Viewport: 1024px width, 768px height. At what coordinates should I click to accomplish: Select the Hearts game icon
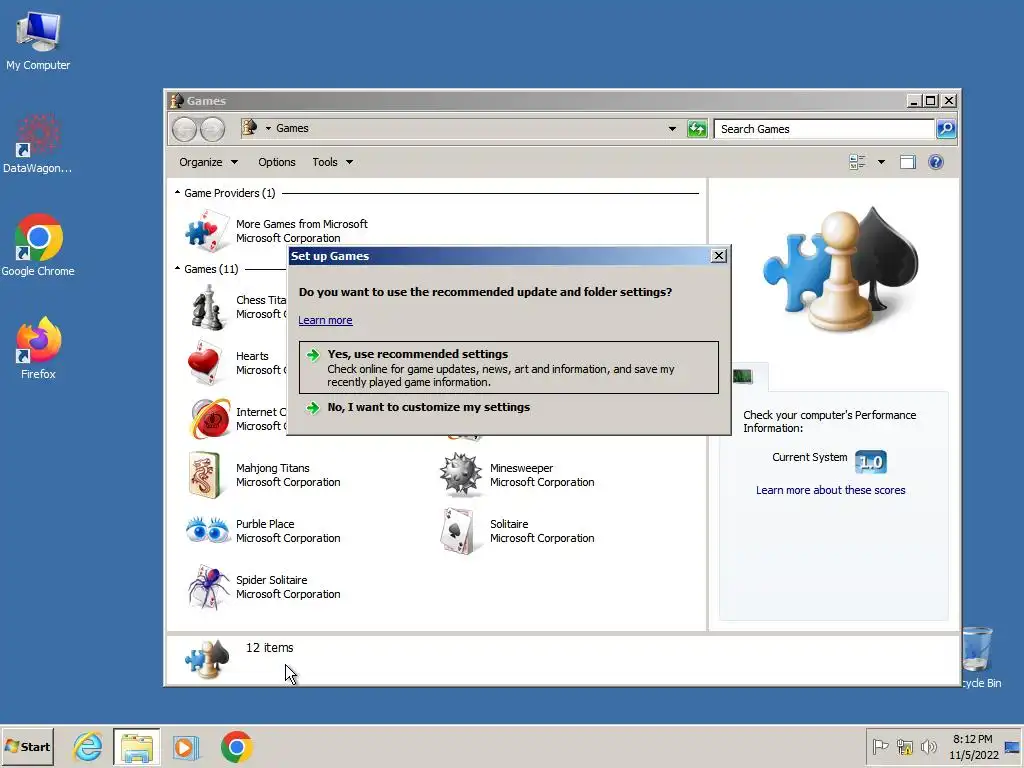click(204, 362)
